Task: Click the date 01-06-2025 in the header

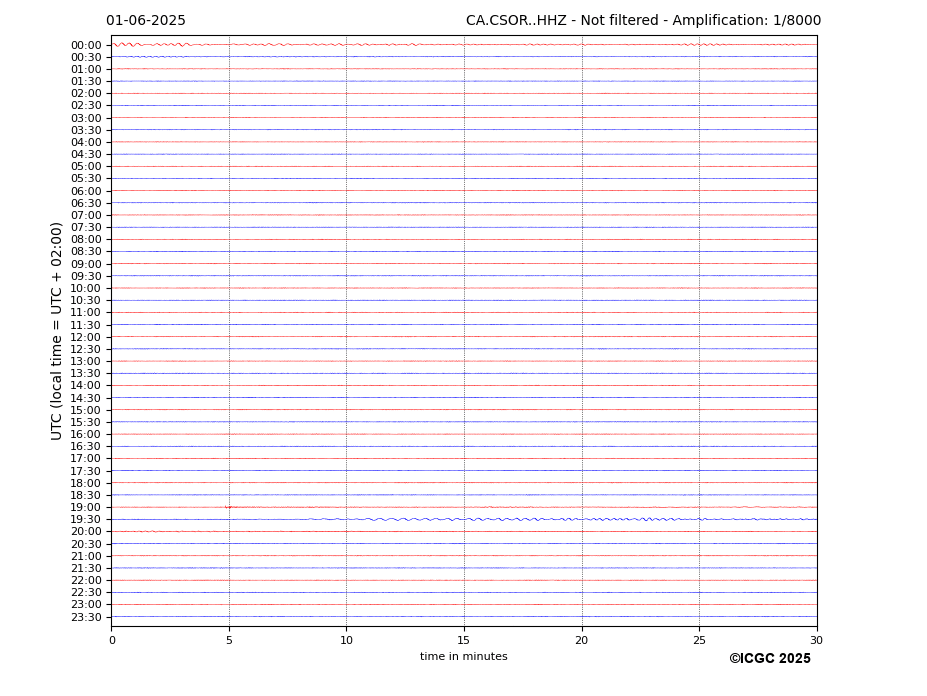Action: [x=145, y=21]
